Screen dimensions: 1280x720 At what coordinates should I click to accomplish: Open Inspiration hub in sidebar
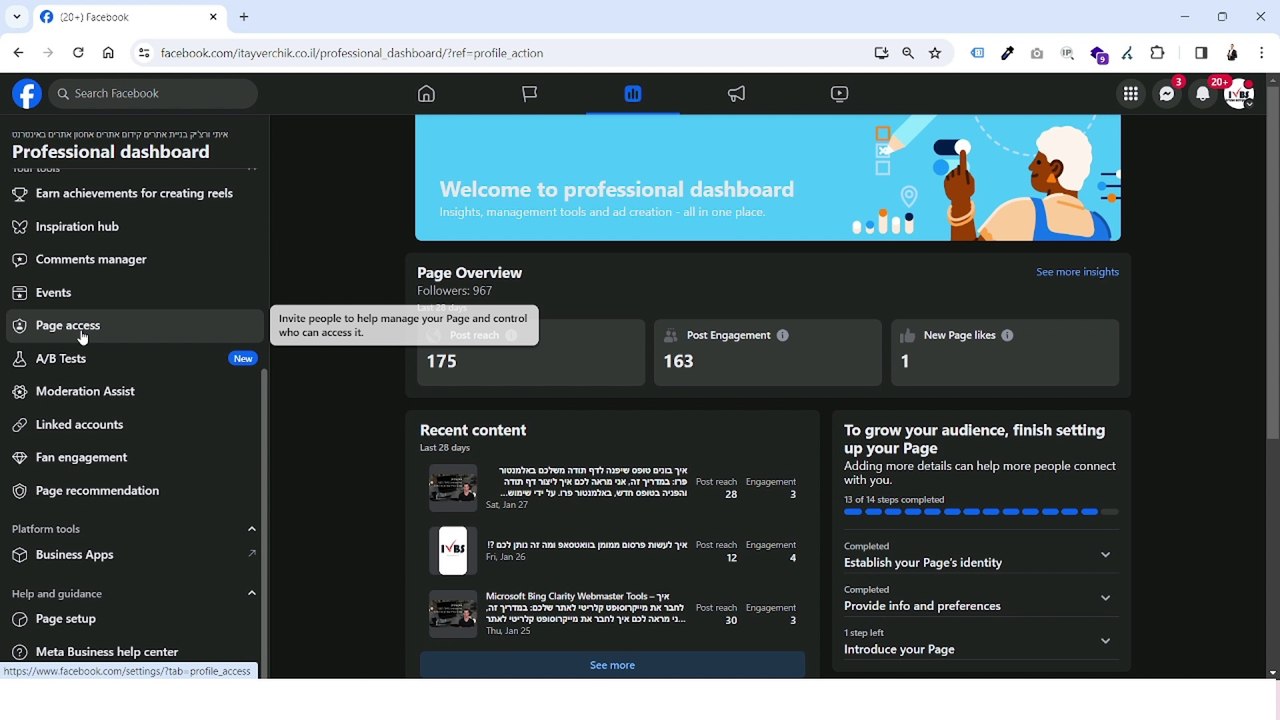(x=135, y=226)
